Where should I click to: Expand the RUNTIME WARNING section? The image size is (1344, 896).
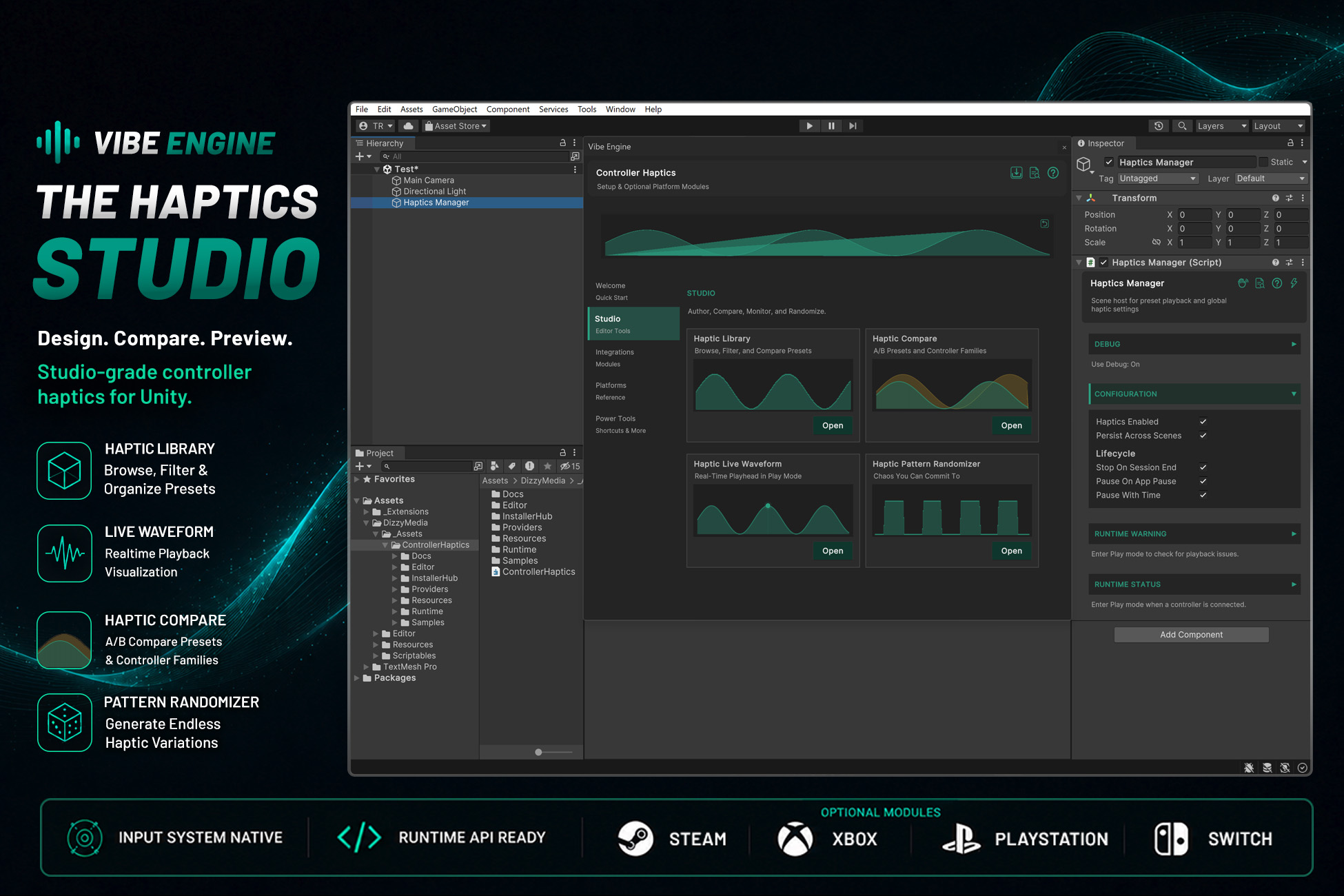coord(1194,534)
